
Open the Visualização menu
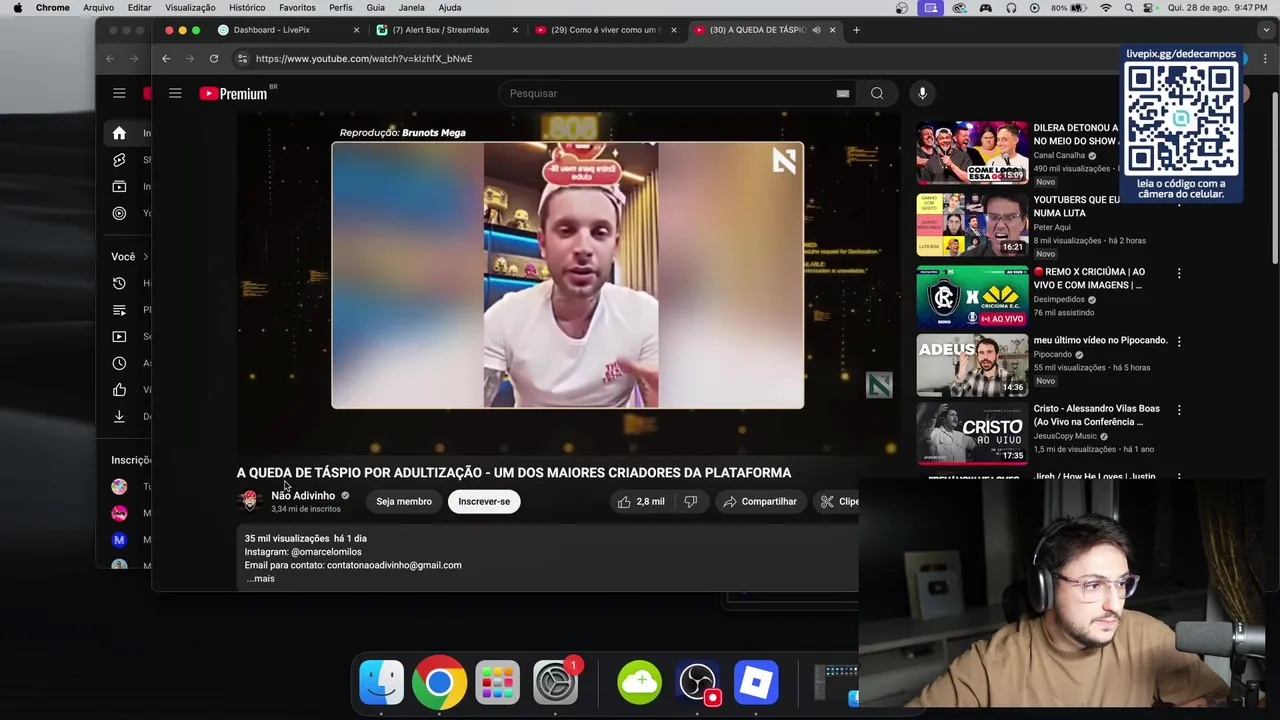pyautogui.click(x=190, y=7)
